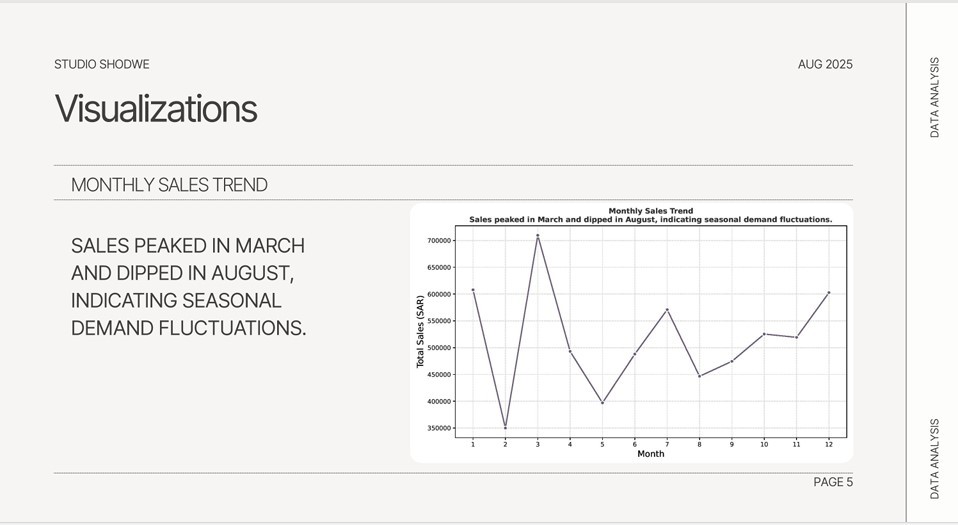Click the AUG 2025 date text
Image resolution: width=958 pixels, height=525 pixels.
click(x=825, y=64)
